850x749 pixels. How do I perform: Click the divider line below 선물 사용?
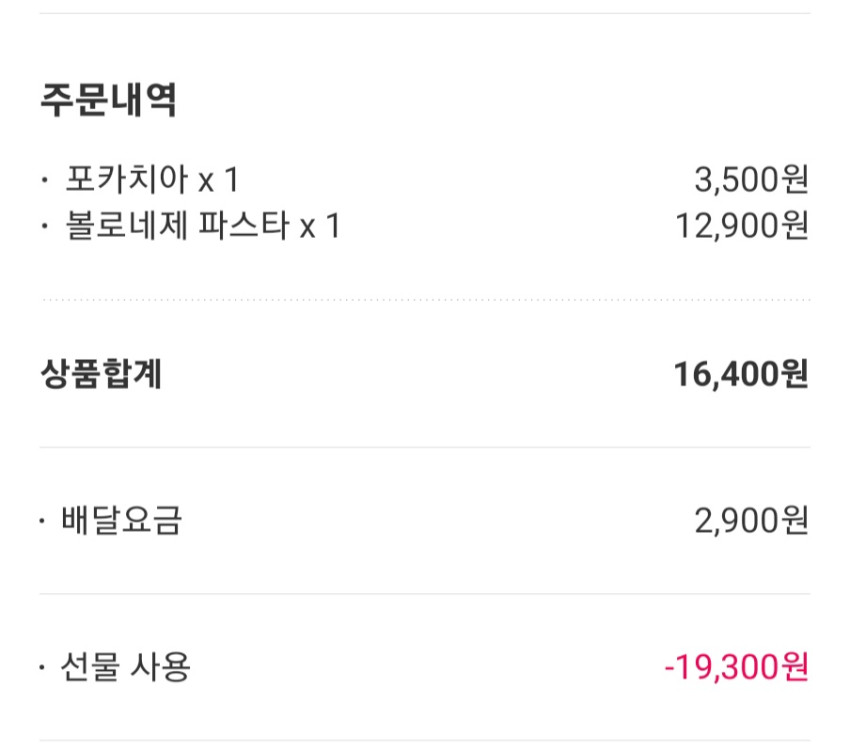pyautogui.click(x=425, y=740)
